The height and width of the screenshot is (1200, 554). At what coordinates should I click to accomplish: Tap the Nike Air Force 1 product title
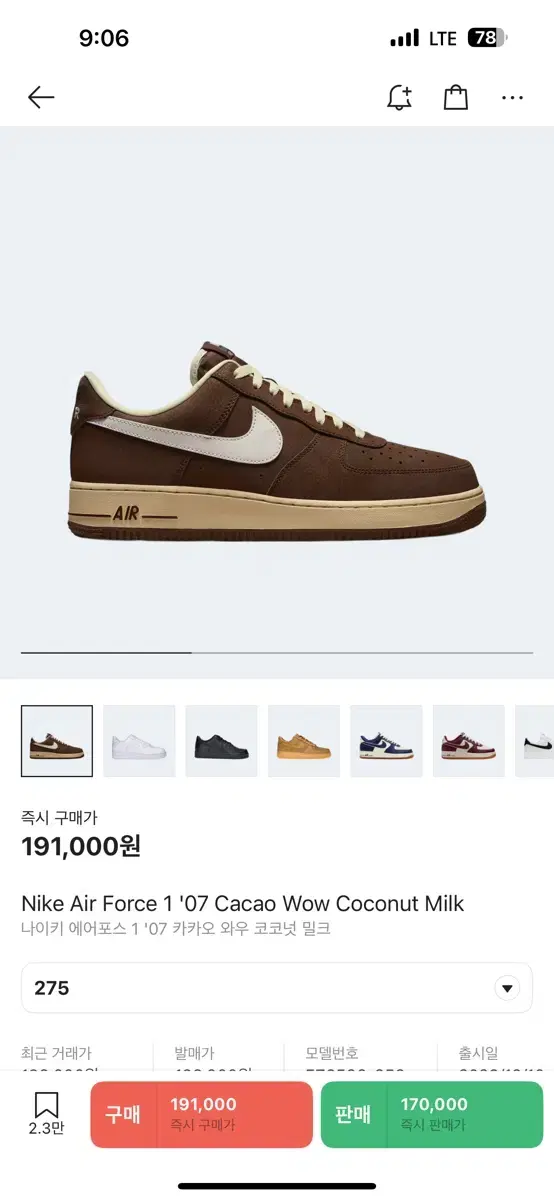243,903
